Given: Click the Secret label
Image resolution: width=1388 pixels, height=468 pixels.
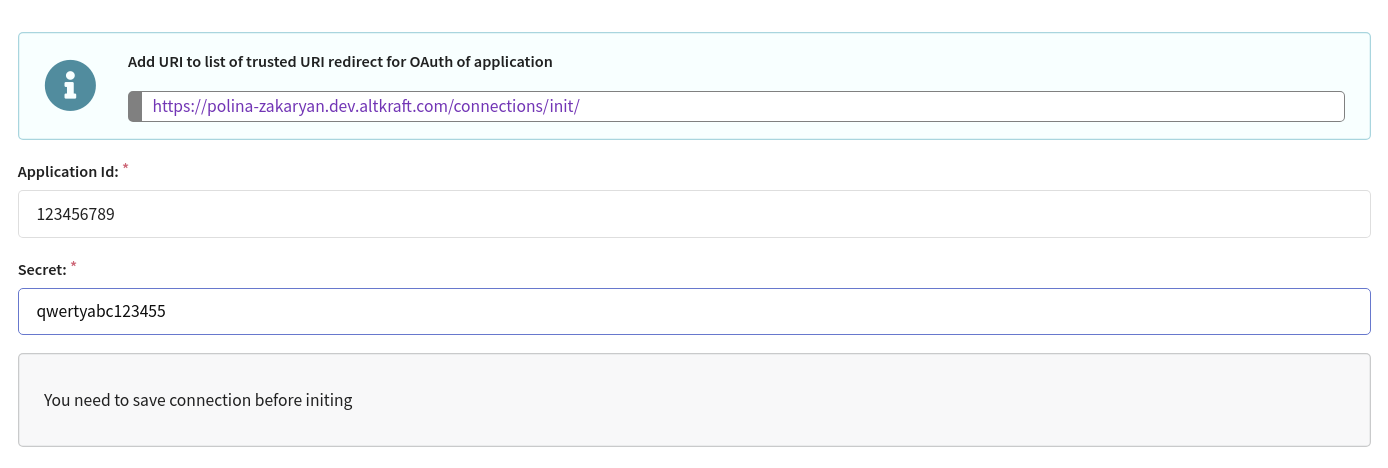Looking at the screenshot, I should 42,270.
